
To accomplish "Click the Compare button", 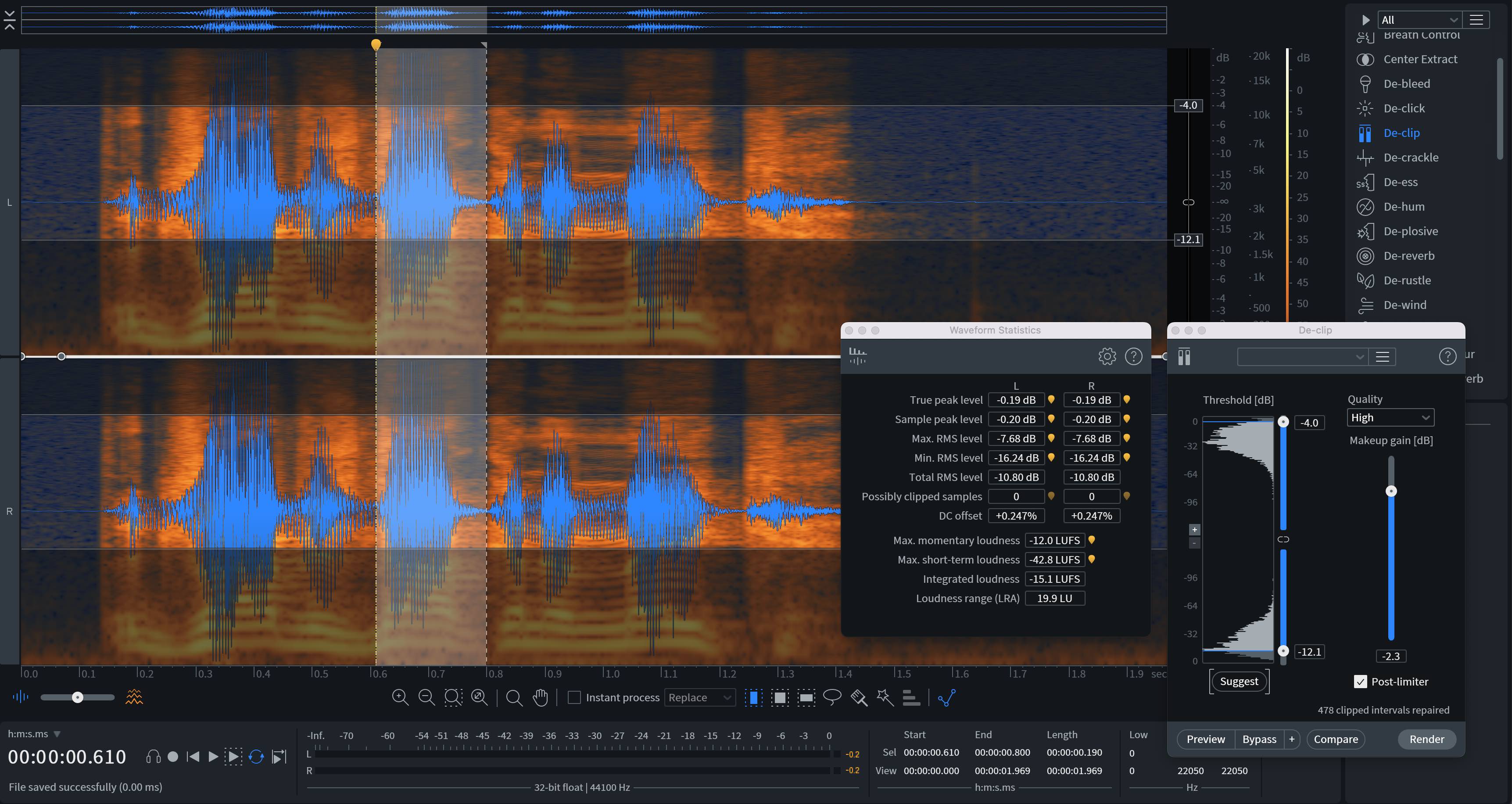I will pos(1335,739).
